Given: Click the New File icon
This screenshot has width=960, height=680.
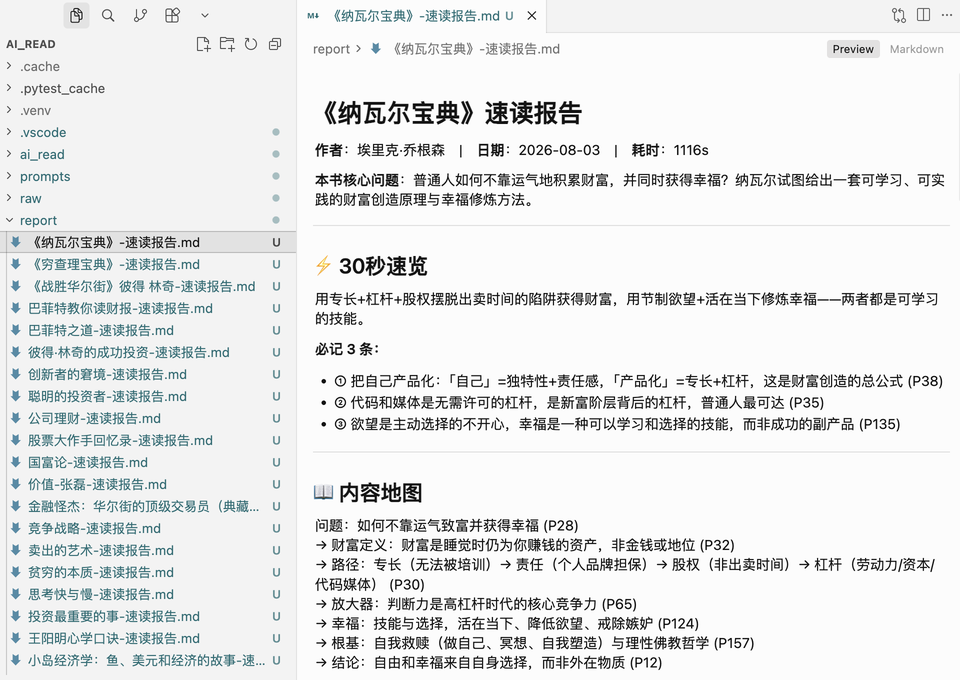Looking at the screenshot, I should (x=203, y=44).
